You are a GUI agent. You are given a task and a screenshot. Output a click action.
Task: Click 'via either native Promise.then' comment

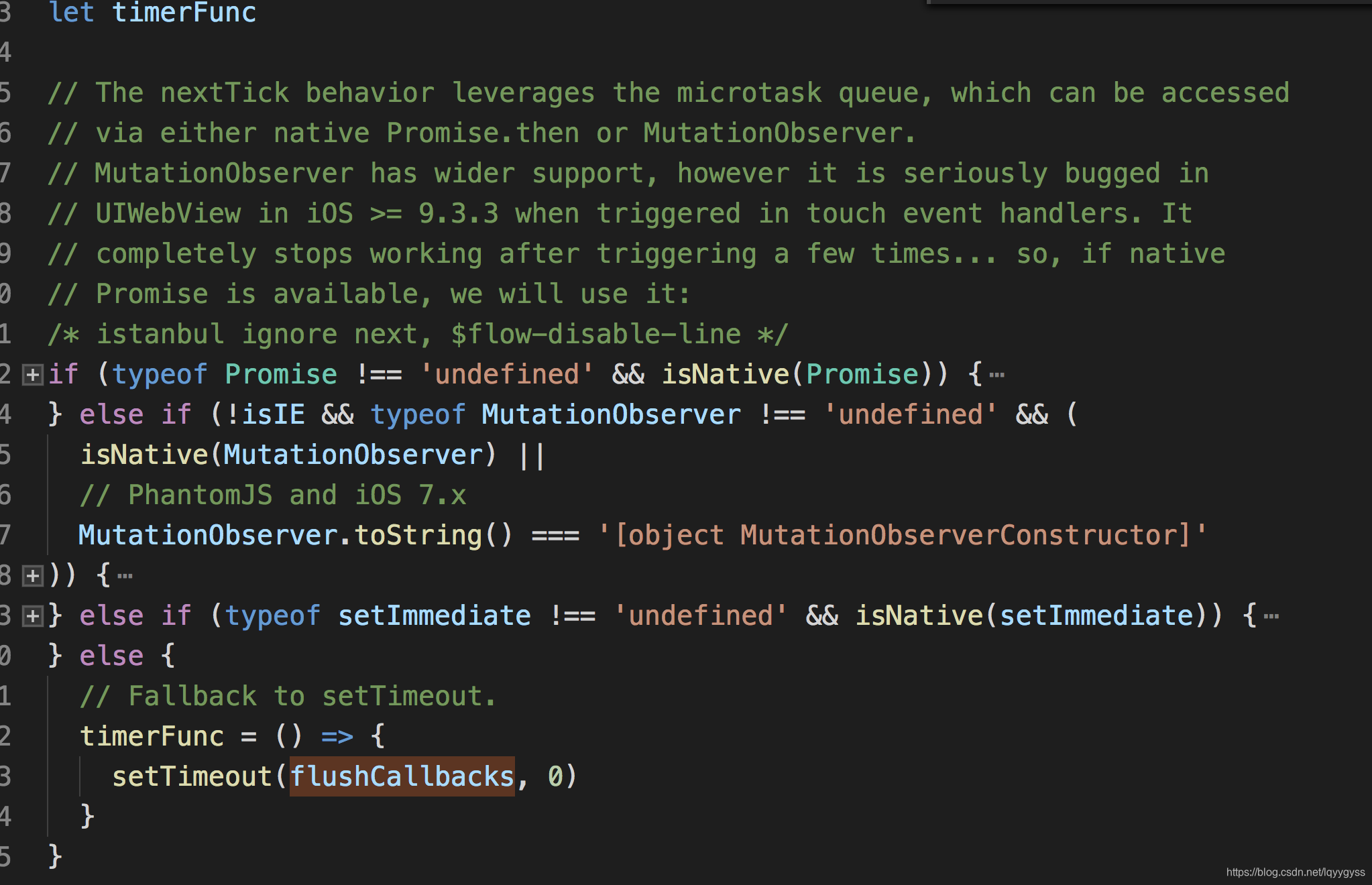coord(481,133)
